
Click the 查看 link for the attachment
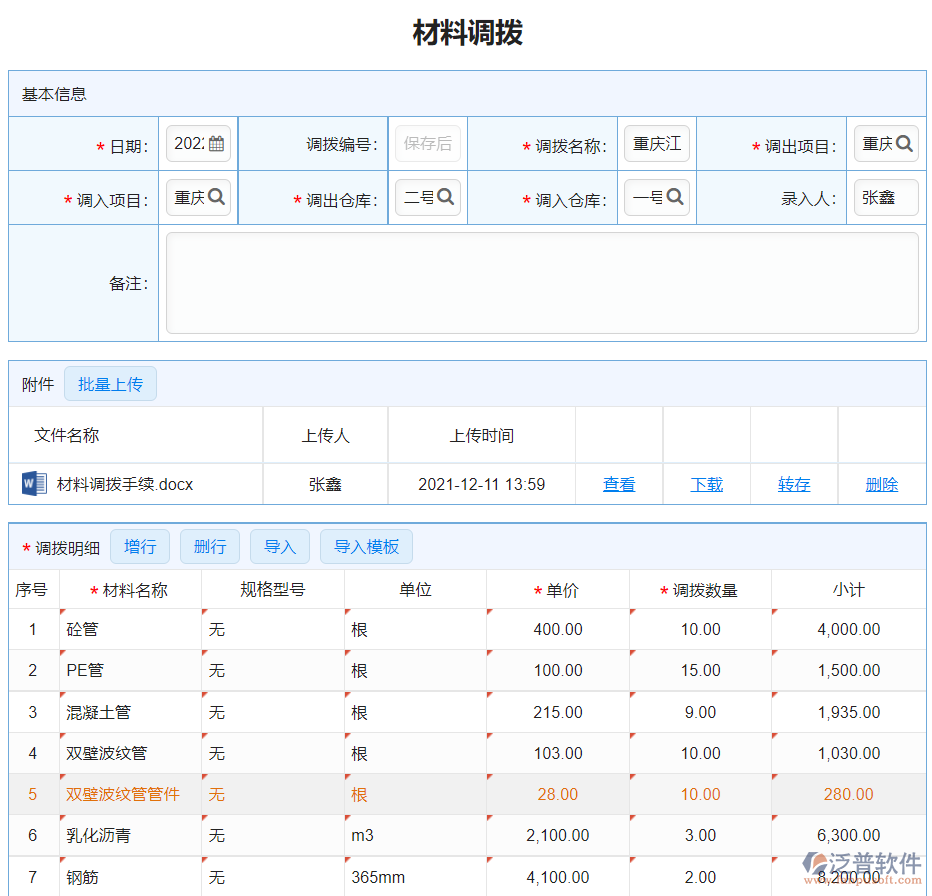[x=619, y=484]
